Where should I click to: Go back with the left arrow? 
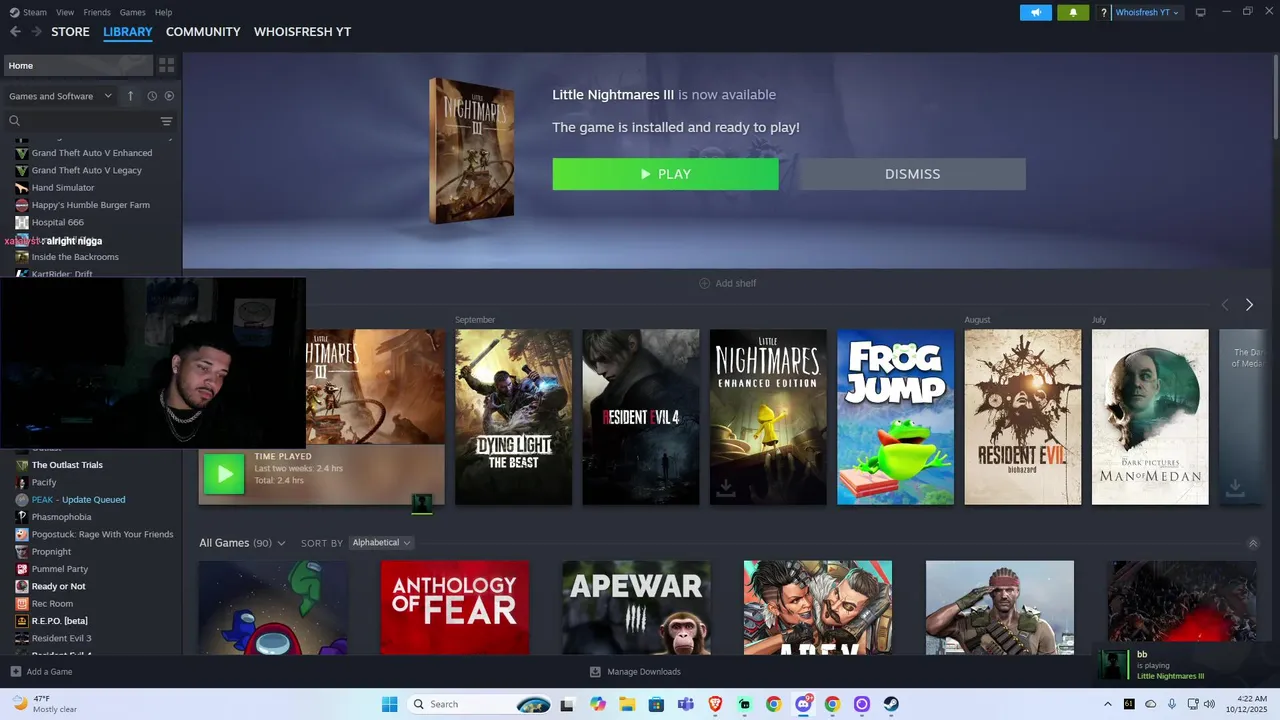[x=15, y=32]
